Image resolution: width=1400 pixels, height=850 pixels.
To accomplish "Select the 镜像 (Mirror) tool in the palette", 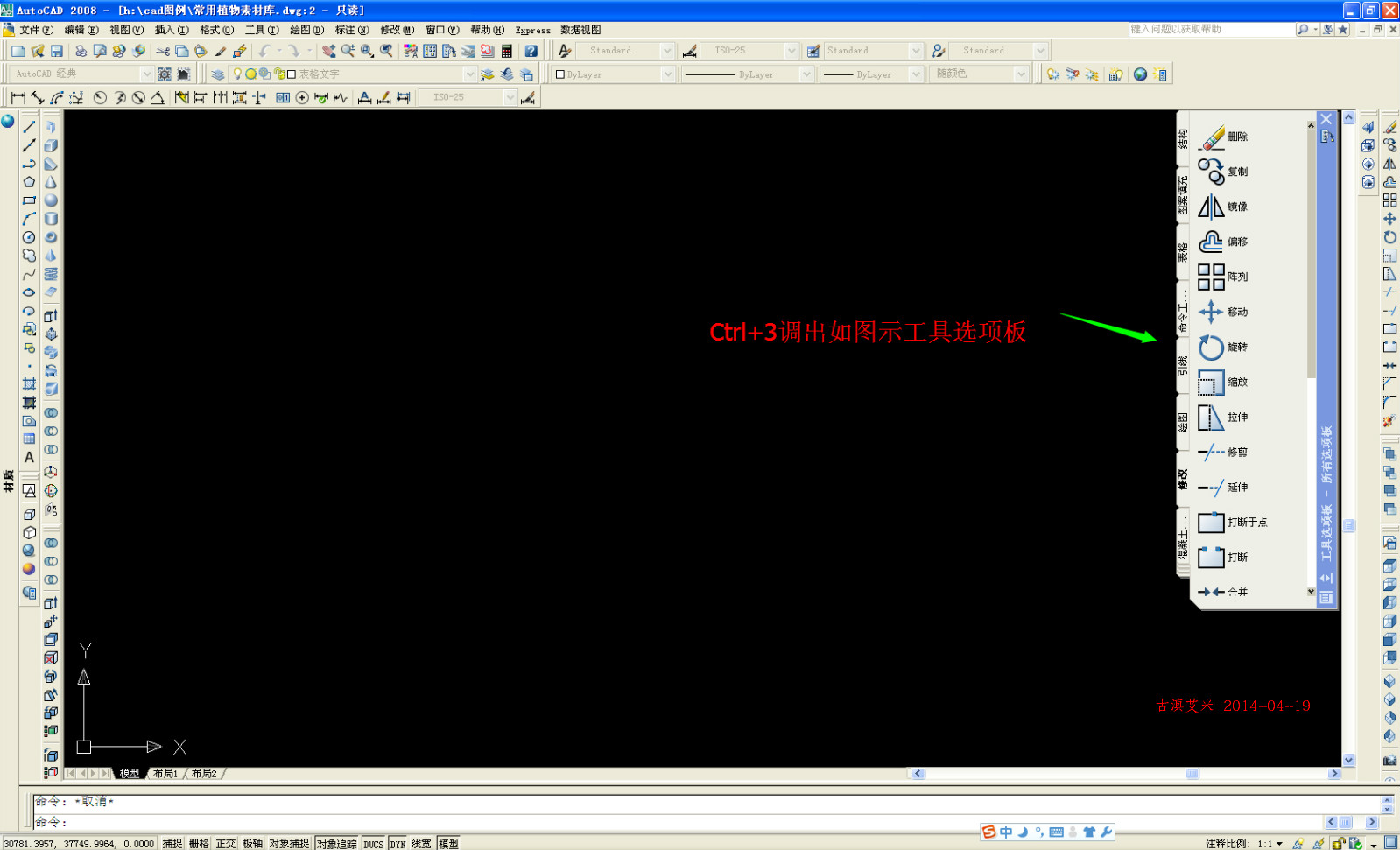I will coord(1224,207).
